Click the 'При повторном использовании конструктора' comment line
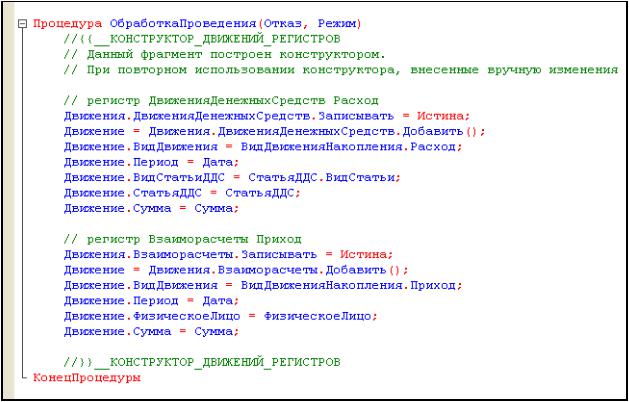629x402 pixels. pyautogui.click(x=341, y=70)
